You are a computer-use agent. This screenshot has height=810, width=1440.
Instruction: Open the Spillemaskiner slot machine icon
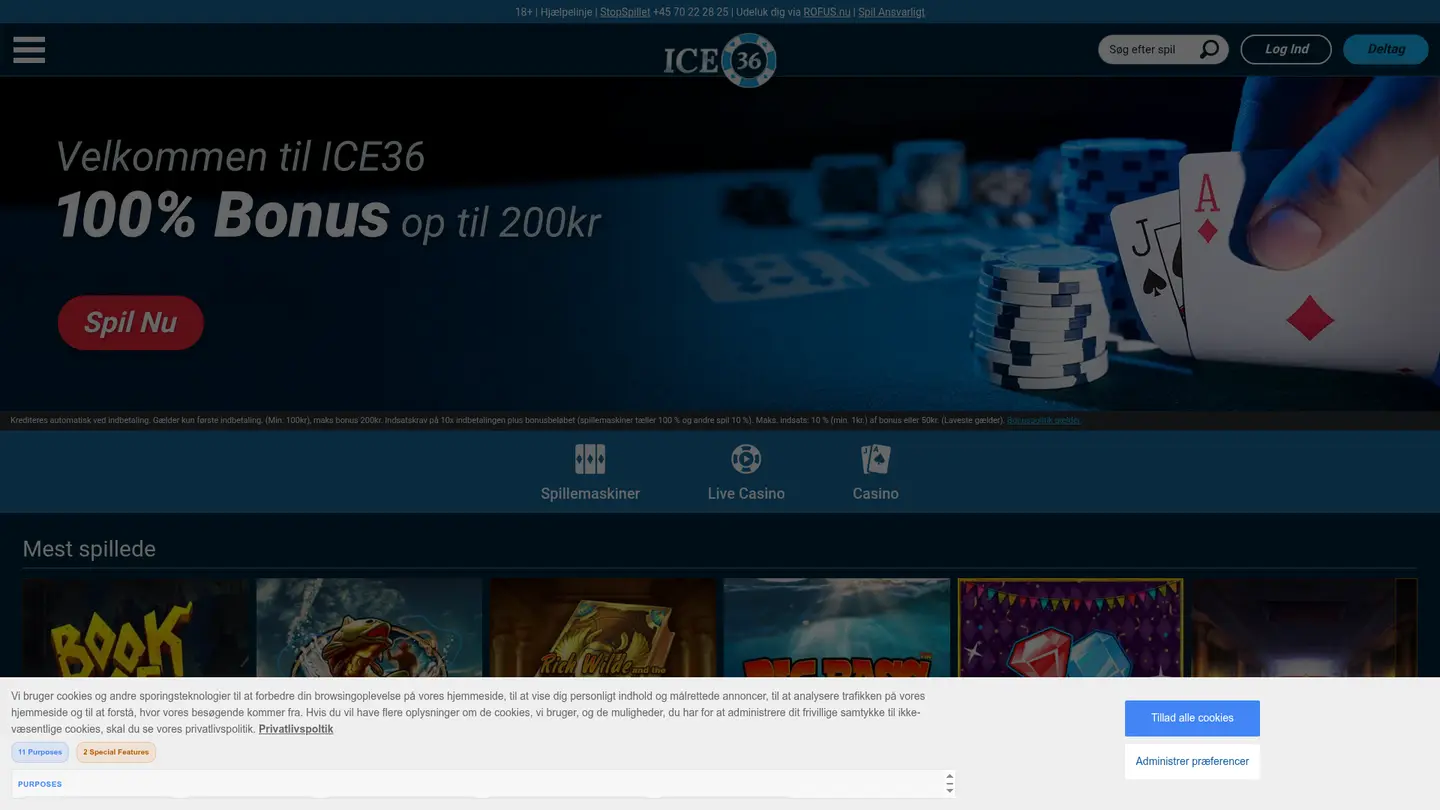click(x=590, y=459)
